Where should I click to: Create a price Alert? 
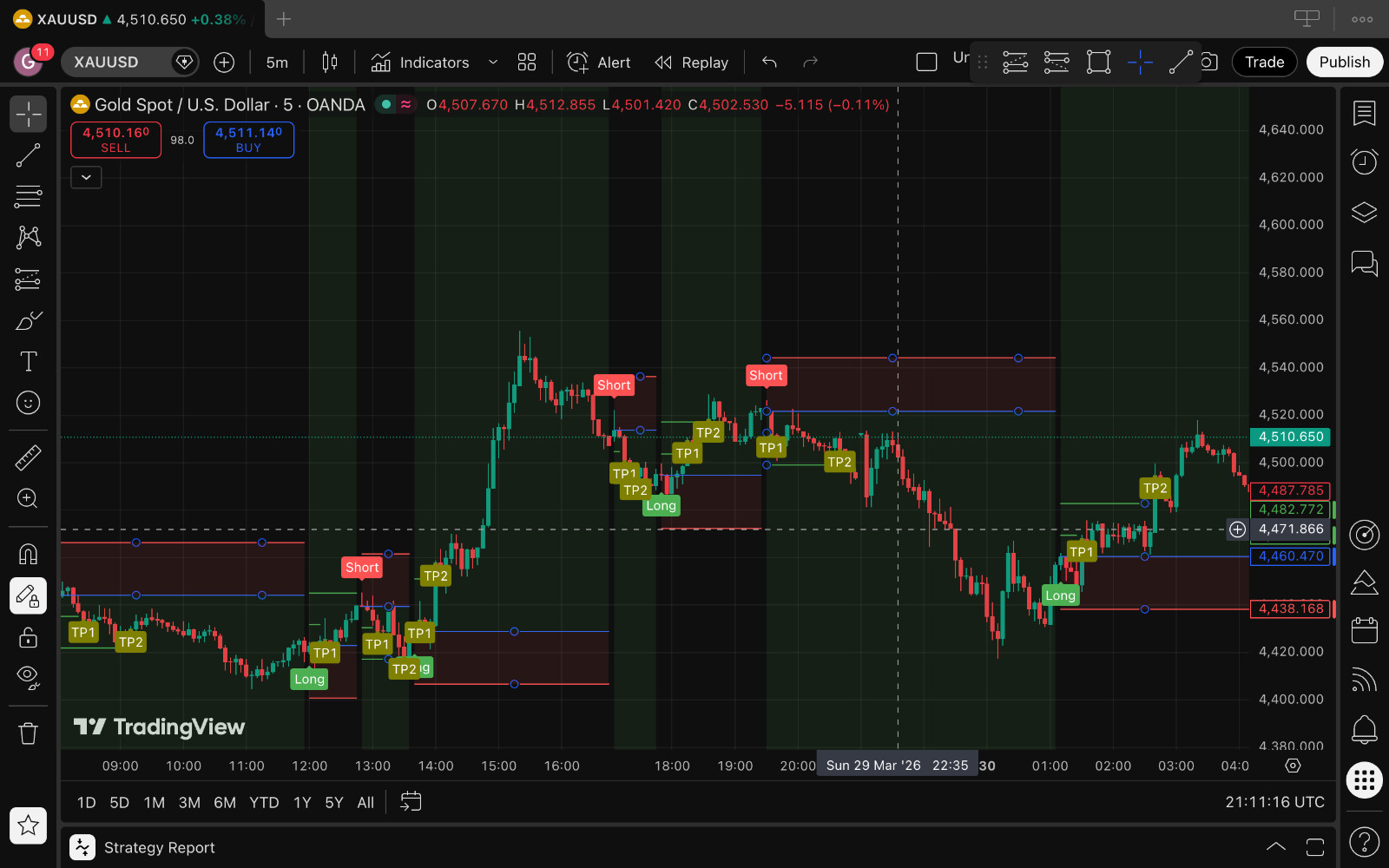599,62
